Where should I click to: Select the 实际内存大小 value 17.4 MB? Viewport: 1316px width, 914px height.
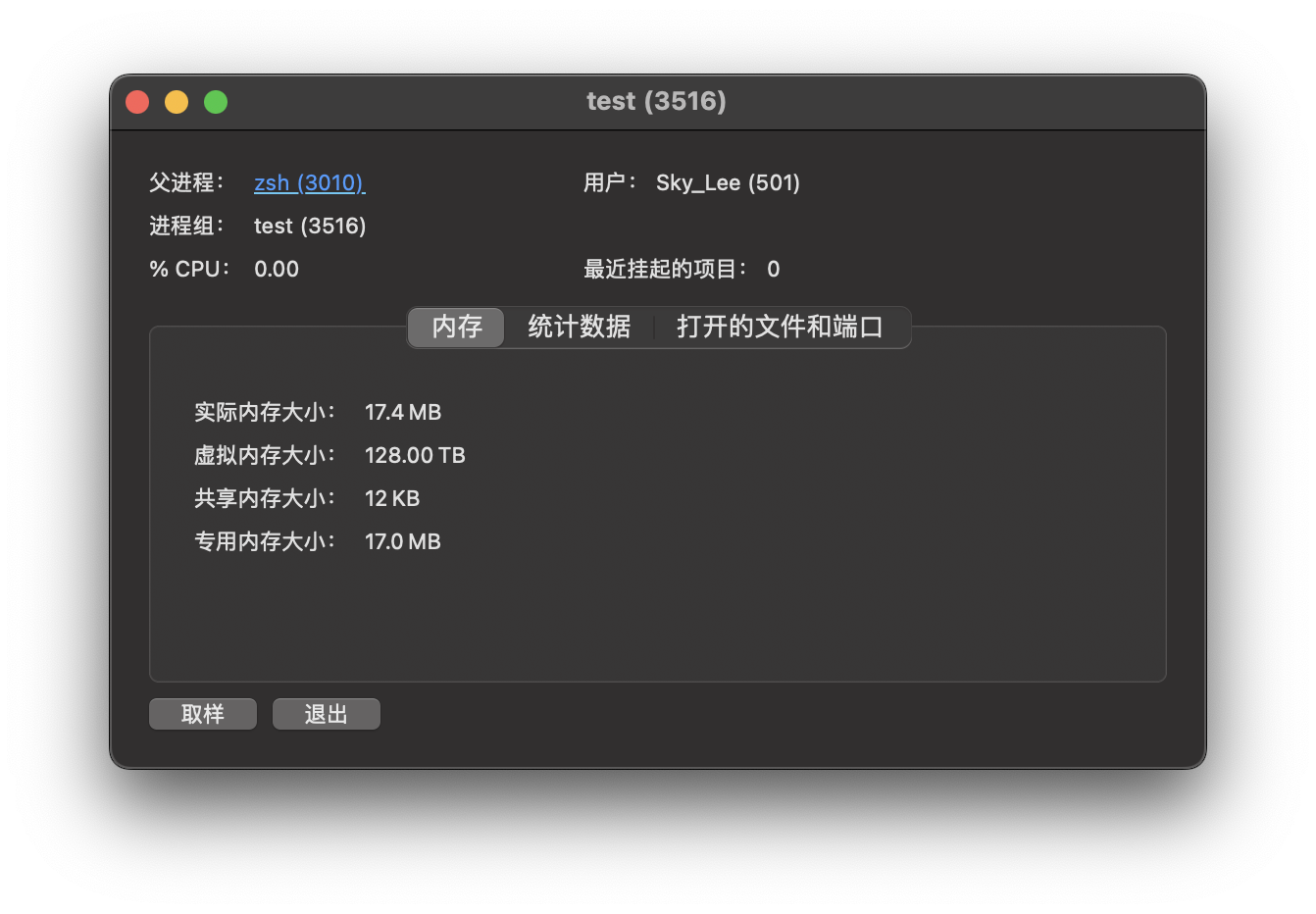click(403, 413)
